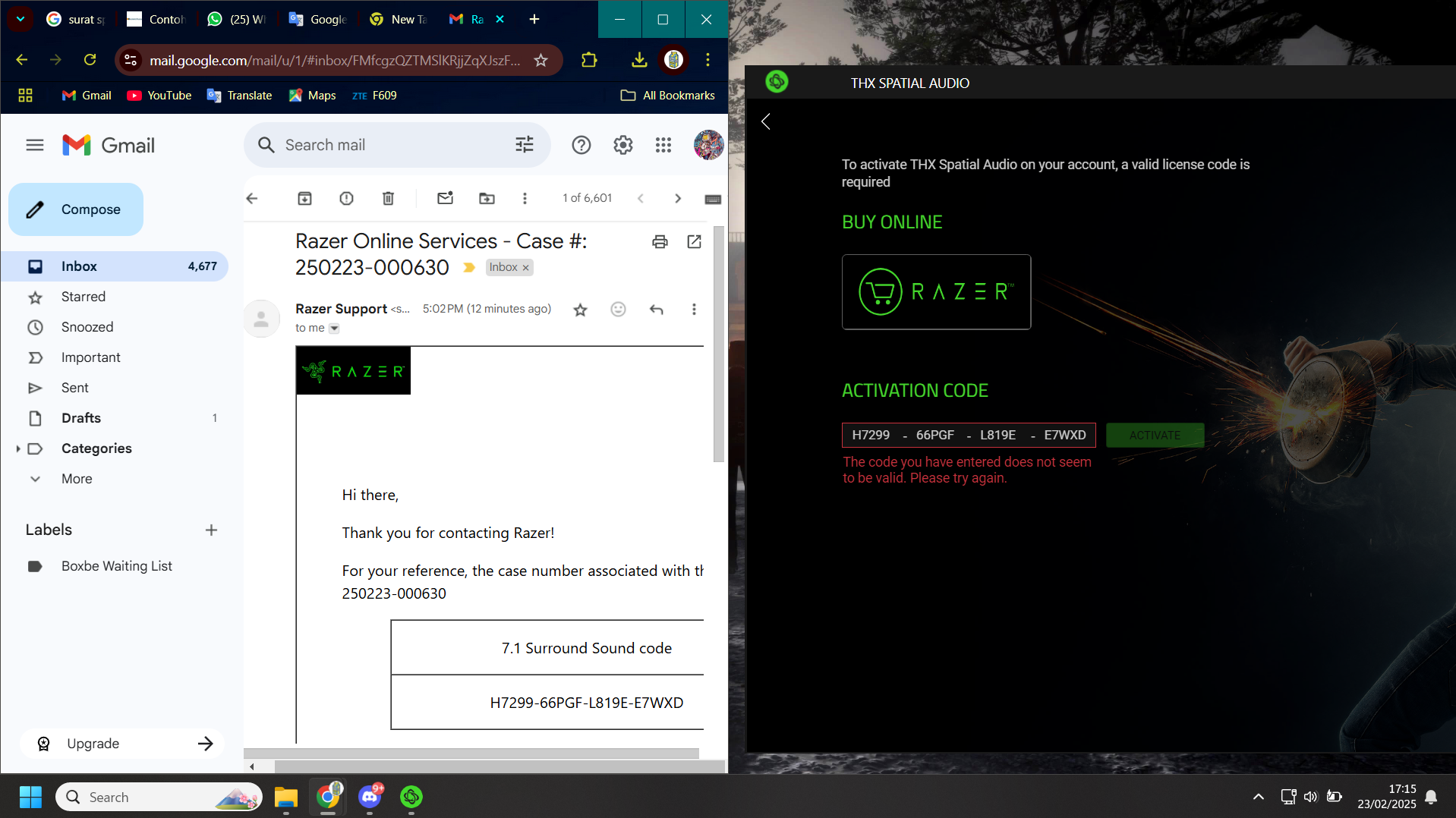Open Inbox folder
This screenshot has height=818, width=1456.
pos(114,266)
